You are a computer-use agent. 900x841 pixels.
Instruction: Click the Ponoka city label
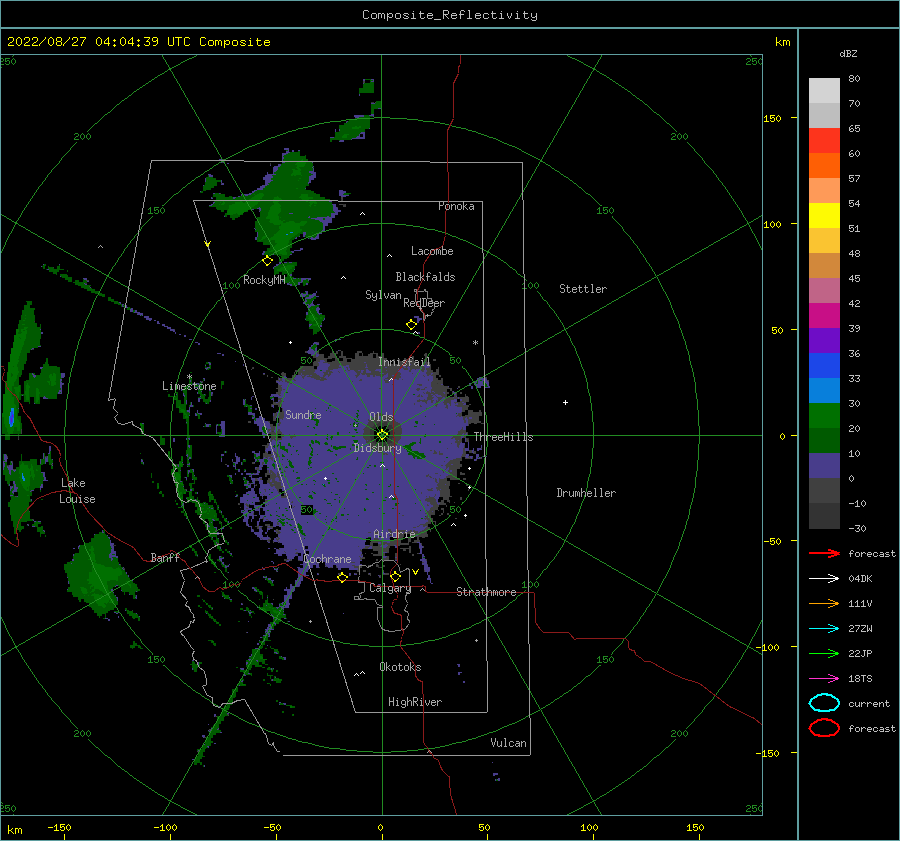pos(456,206)
